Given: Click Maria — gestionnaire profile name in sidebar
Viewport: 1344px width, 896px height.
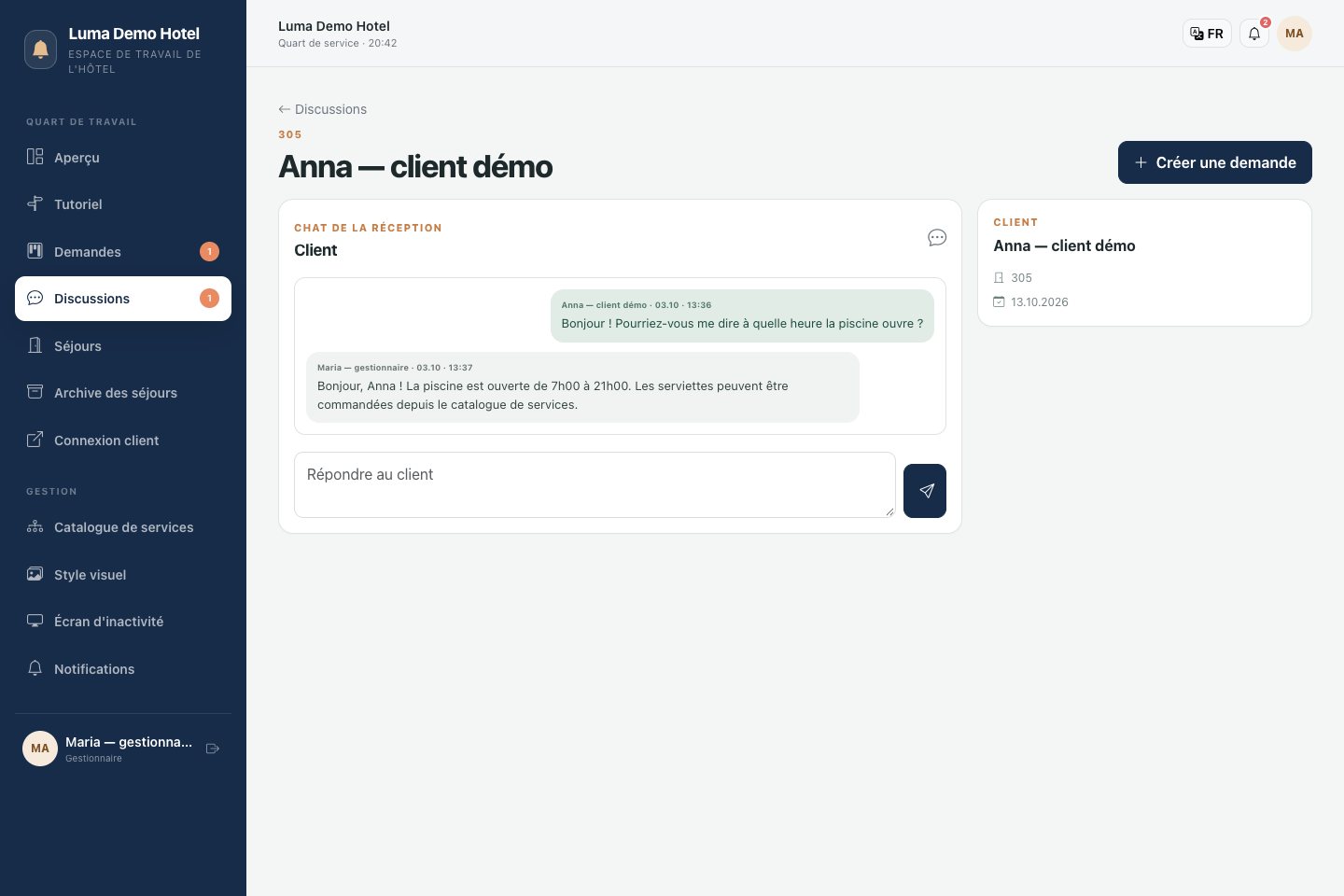Looking at the screenshot, I should tap(129, 742).
